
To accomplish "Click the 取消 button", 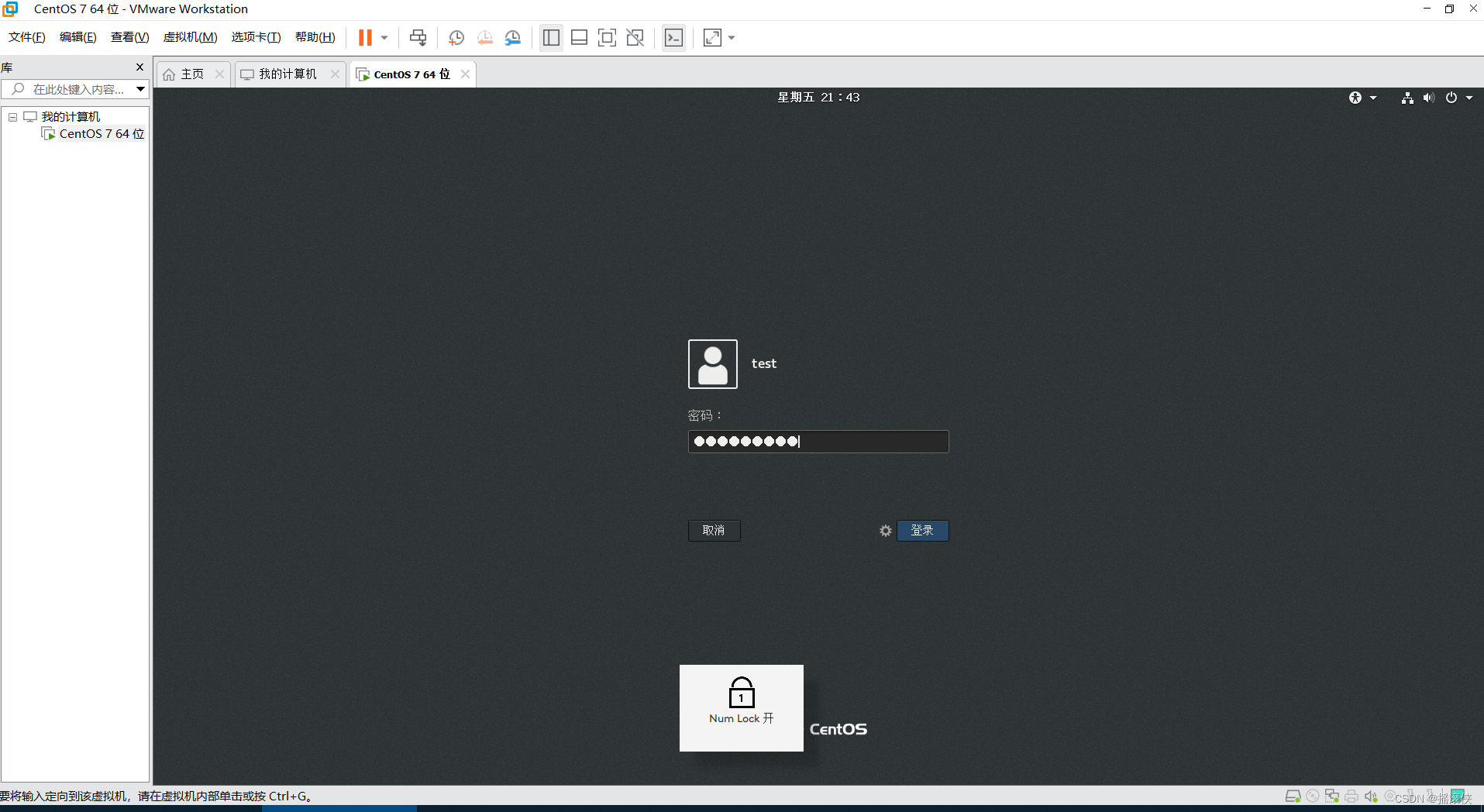I will tap(714, 531).
